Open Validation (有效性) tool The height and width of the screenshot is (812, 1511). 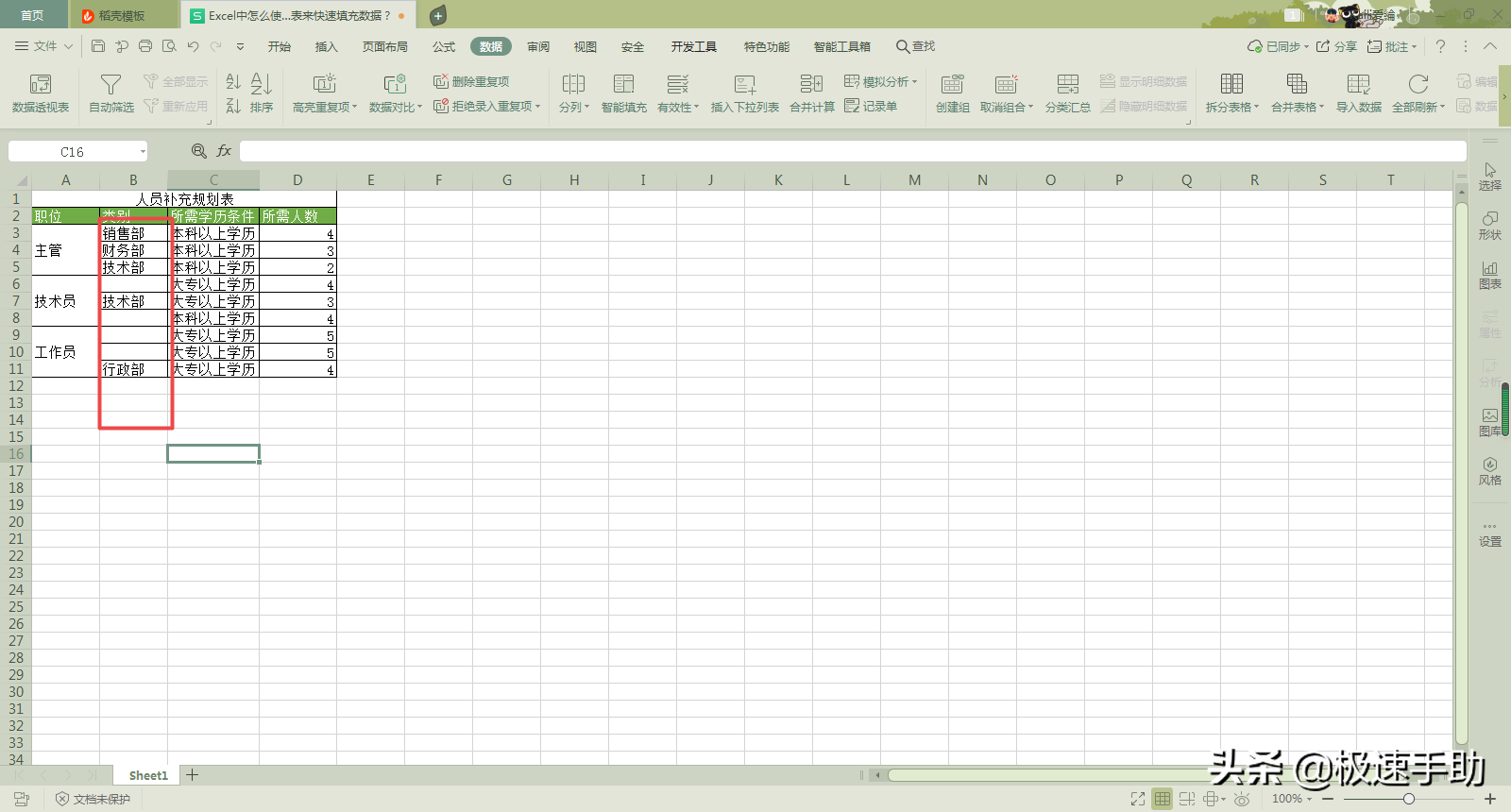[x=678, y=93]
